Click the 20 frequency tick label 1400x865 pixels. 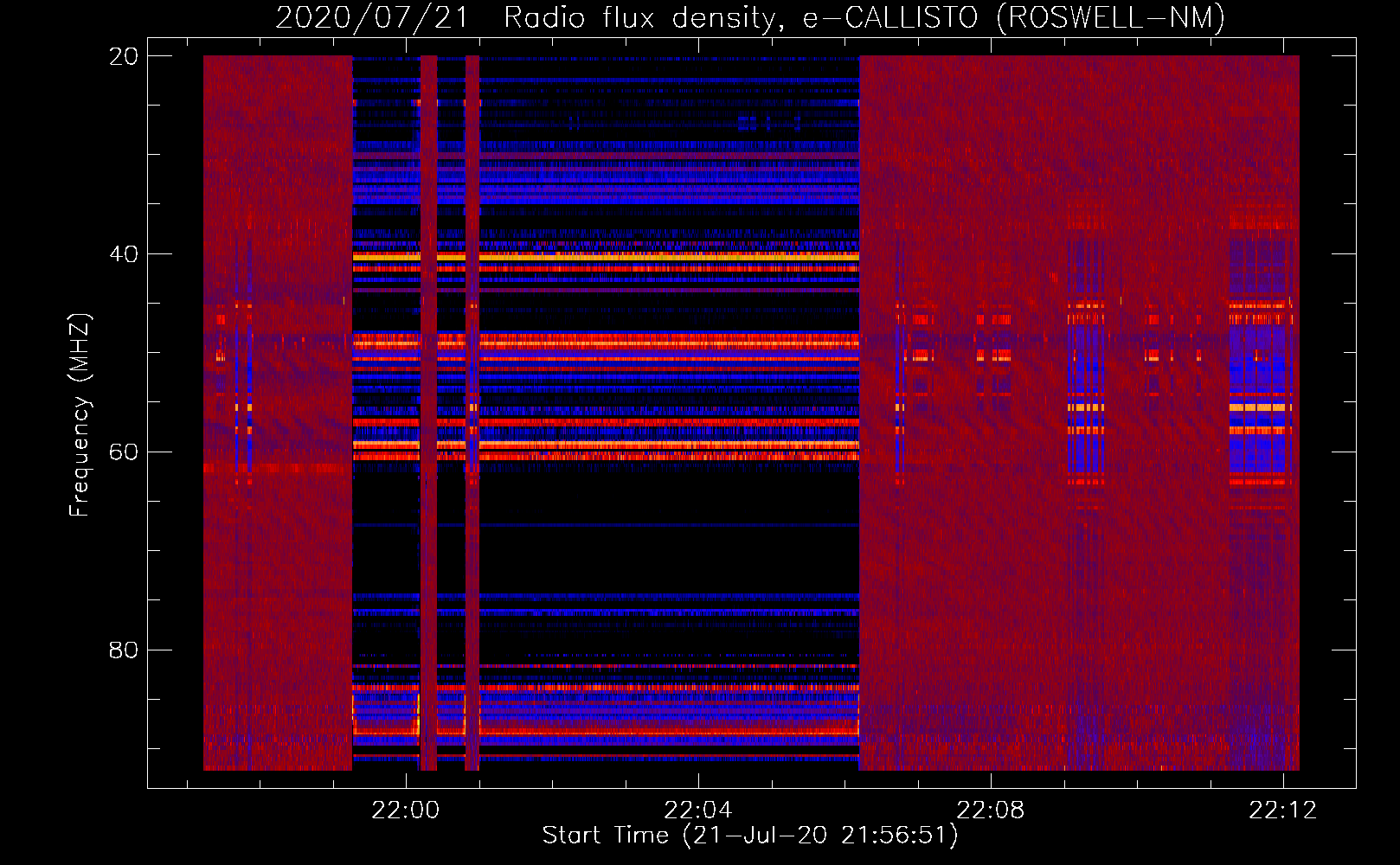click(124, 56)
